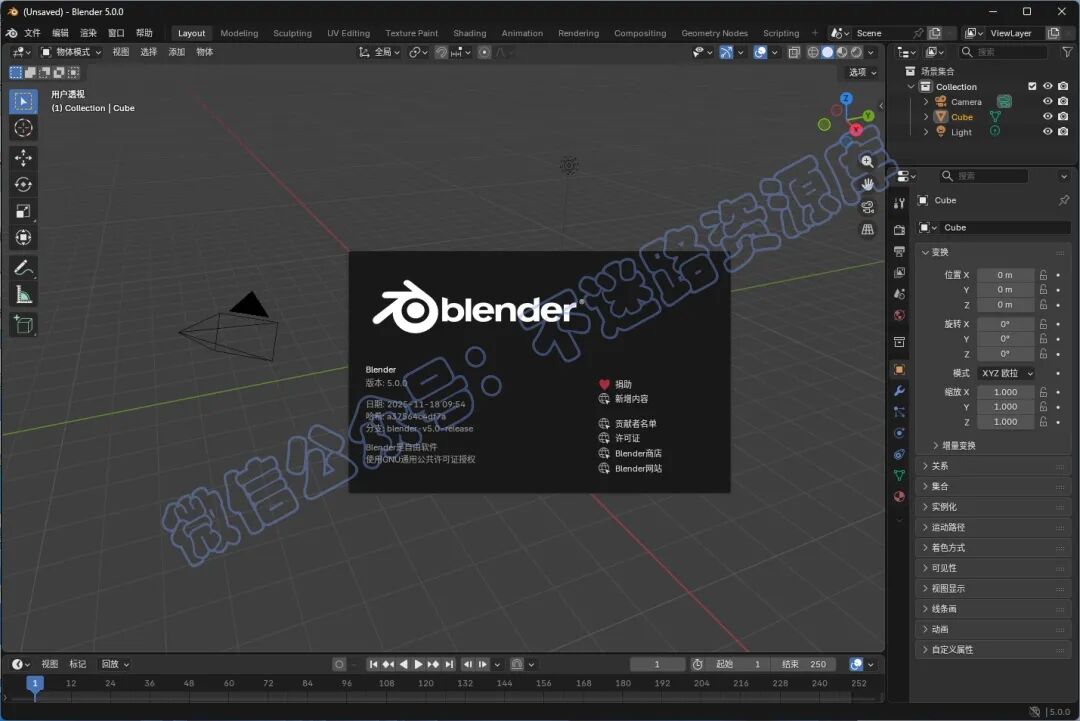
Task: Select the Annotate tool
Action: [x=23, y=267]
